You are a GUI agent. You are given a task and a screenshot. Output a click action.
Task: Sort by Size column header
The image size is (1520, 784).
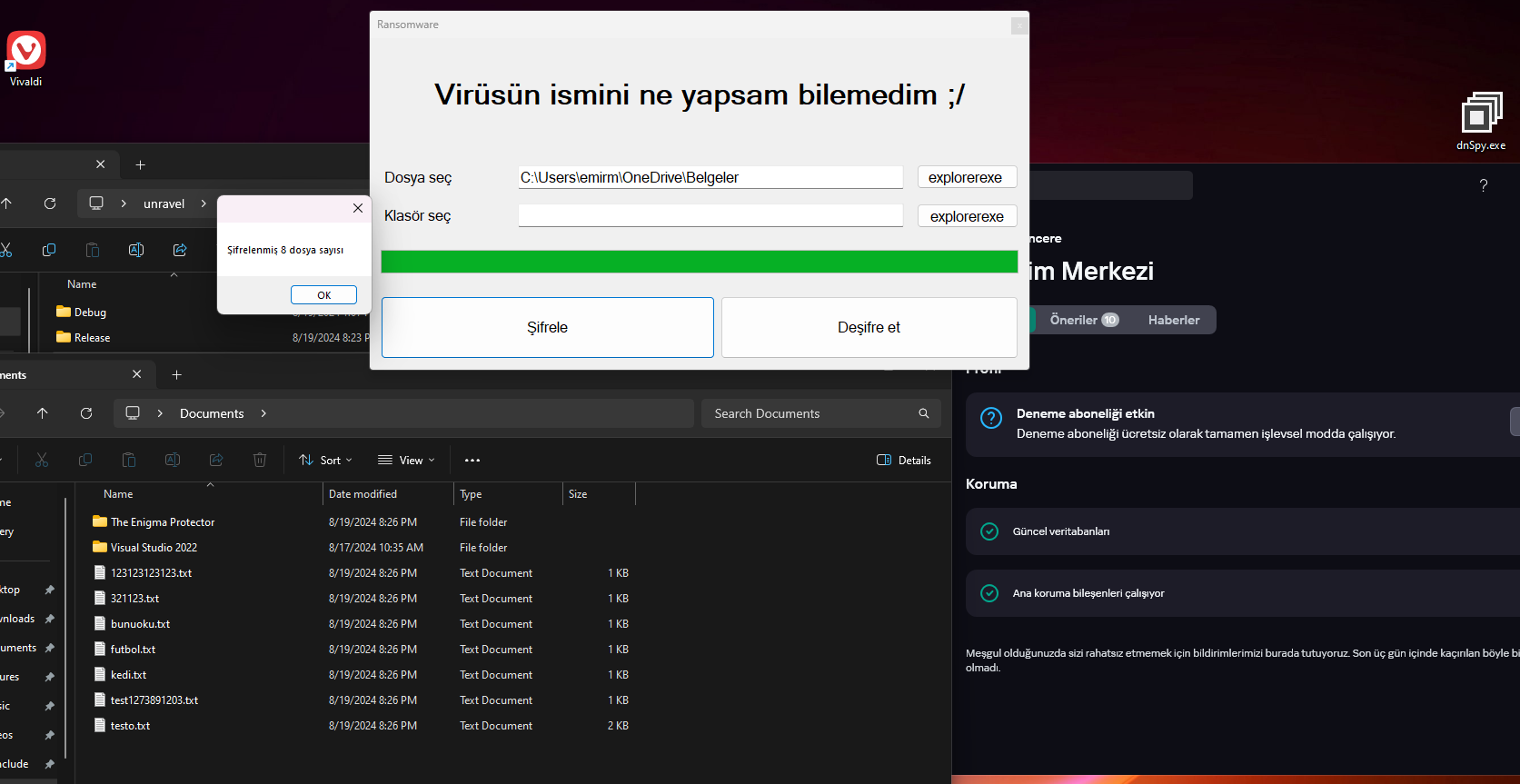point(578,494)
